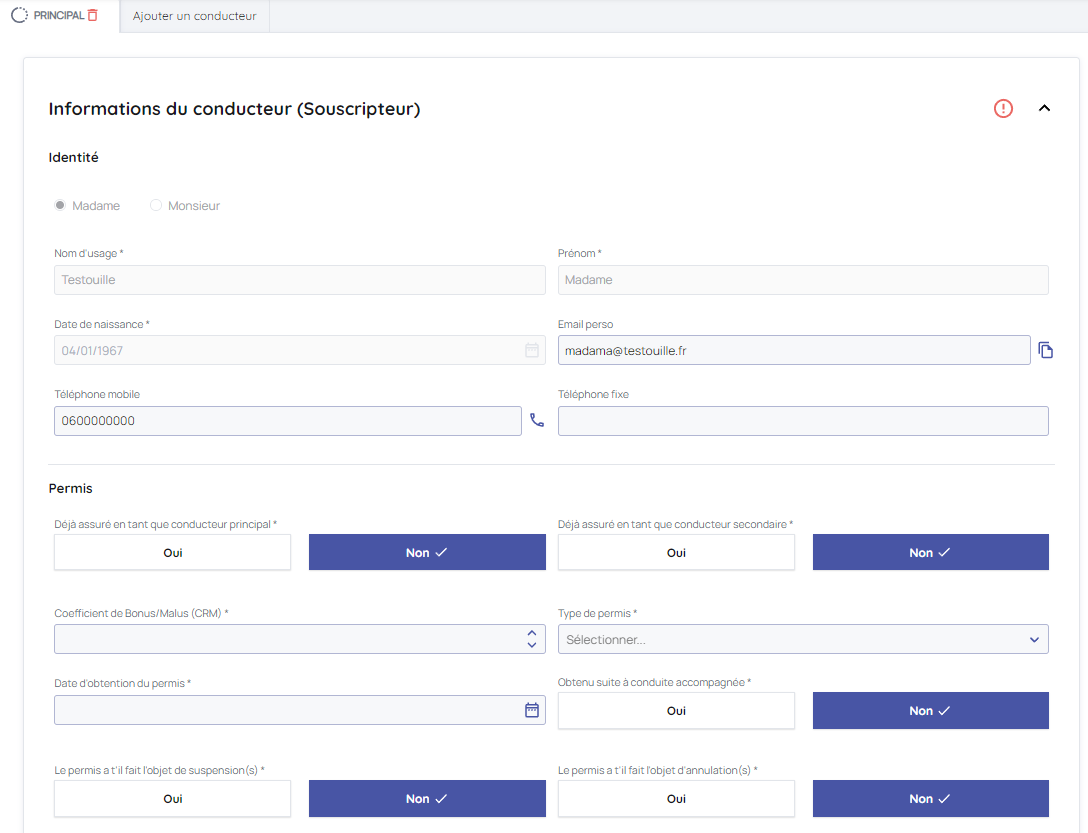Click the Téléphone fixe input field
This screenshot has width=1088, height=833.
click(802, 421)
